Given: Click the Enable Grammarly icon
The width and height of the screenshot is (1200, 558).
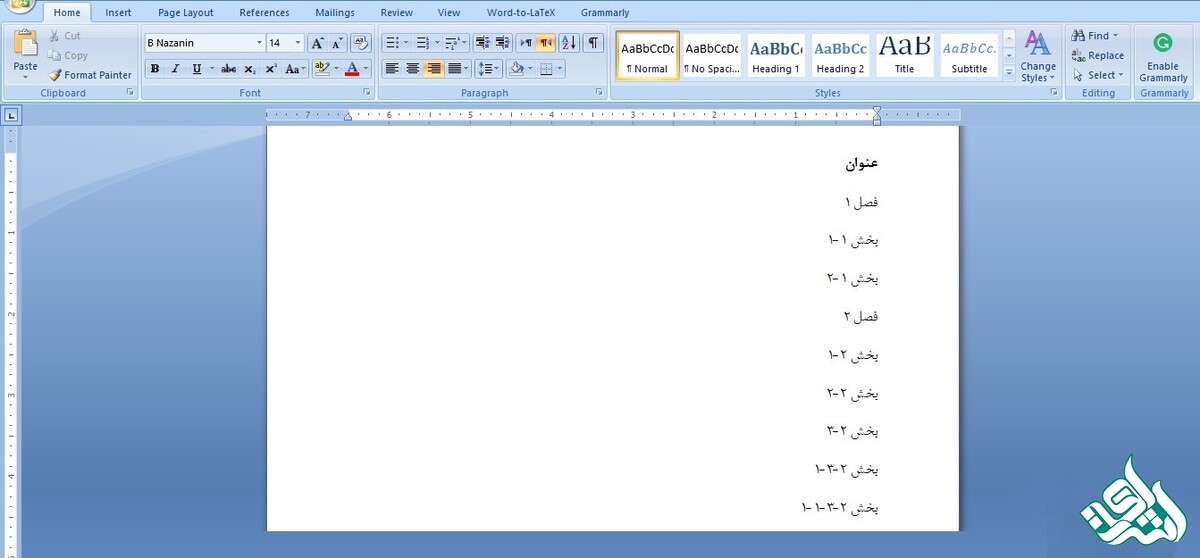Looking at the screenshot, I should tap(1163, 43).
